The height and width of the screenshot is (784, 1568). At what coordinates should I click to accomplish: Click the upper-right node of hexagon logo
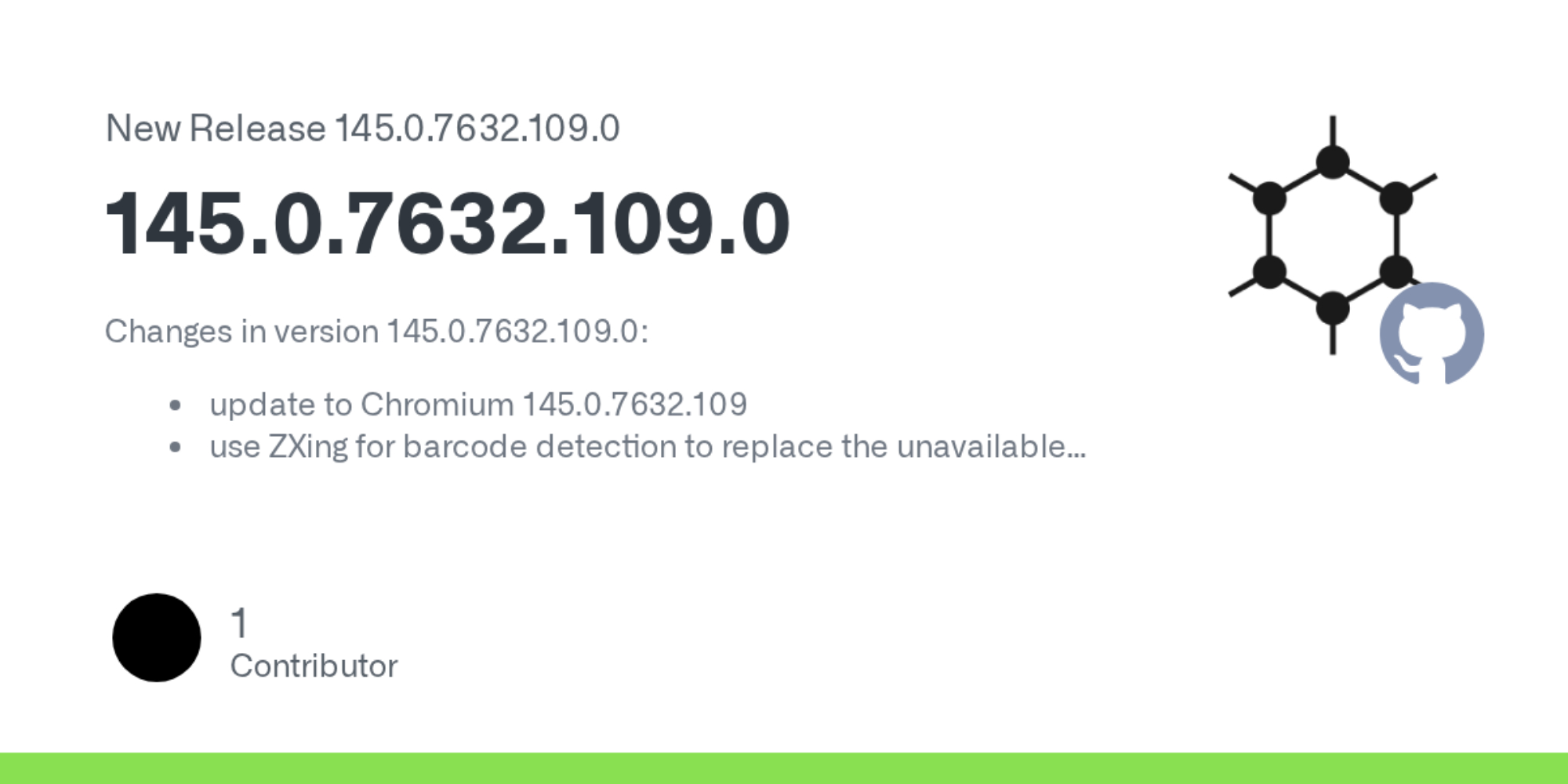1396,198
